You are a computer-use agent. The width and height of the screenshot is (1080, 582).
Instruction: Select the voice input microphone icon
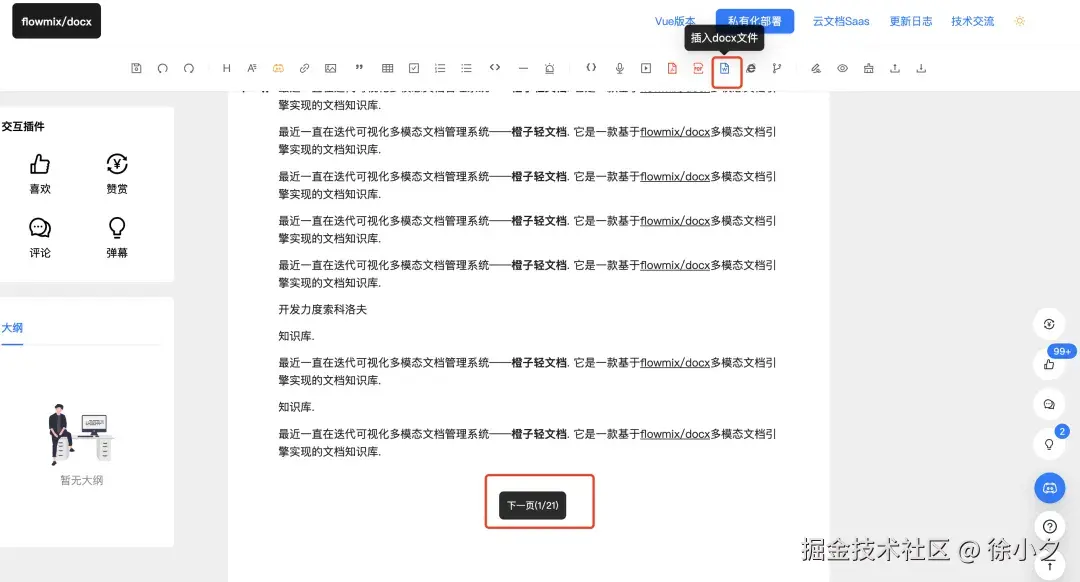pyautogui.click(x=619, y=68)
